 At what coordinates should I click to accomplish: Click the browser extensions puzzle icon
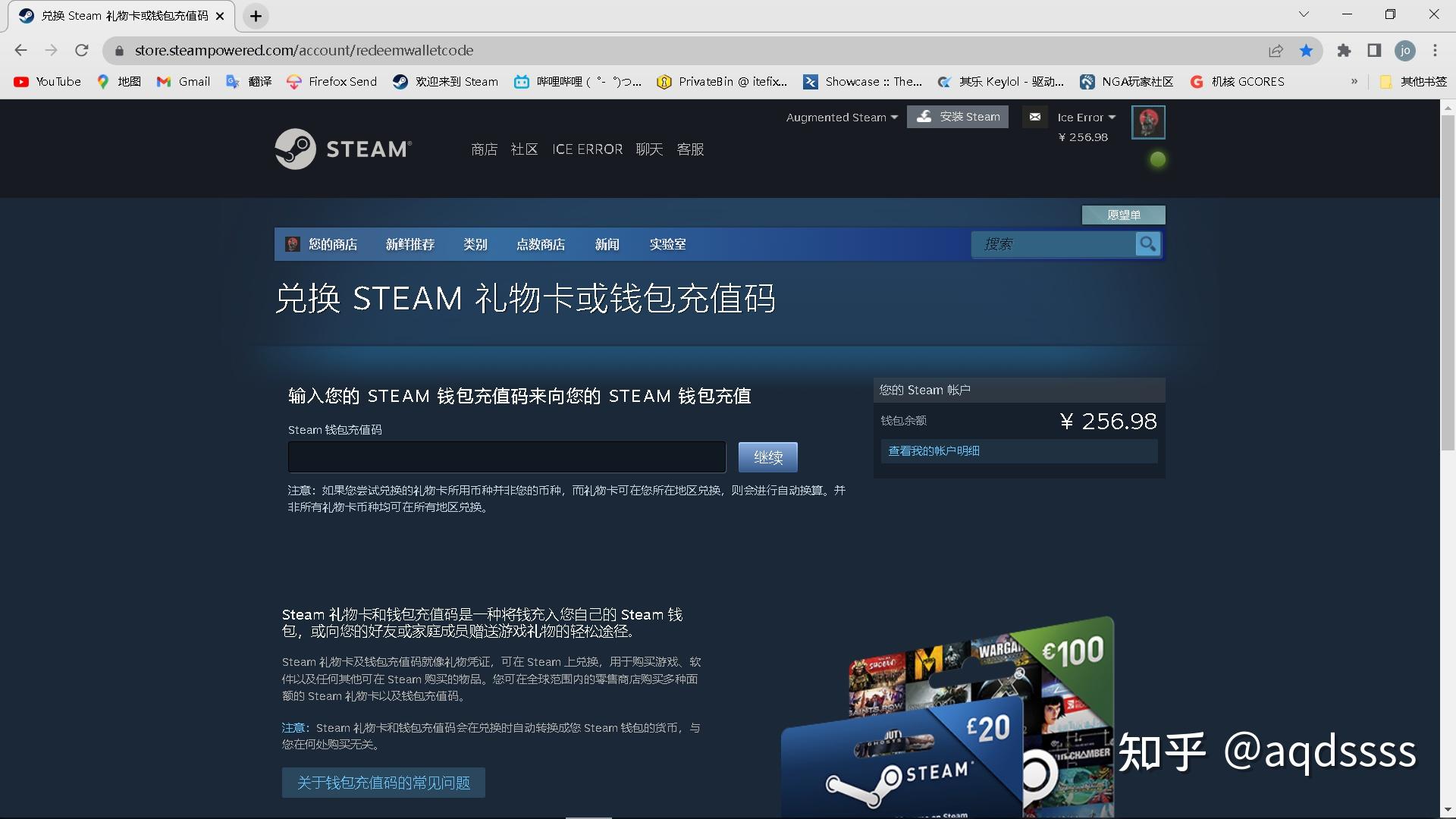tap(1345, 50)
